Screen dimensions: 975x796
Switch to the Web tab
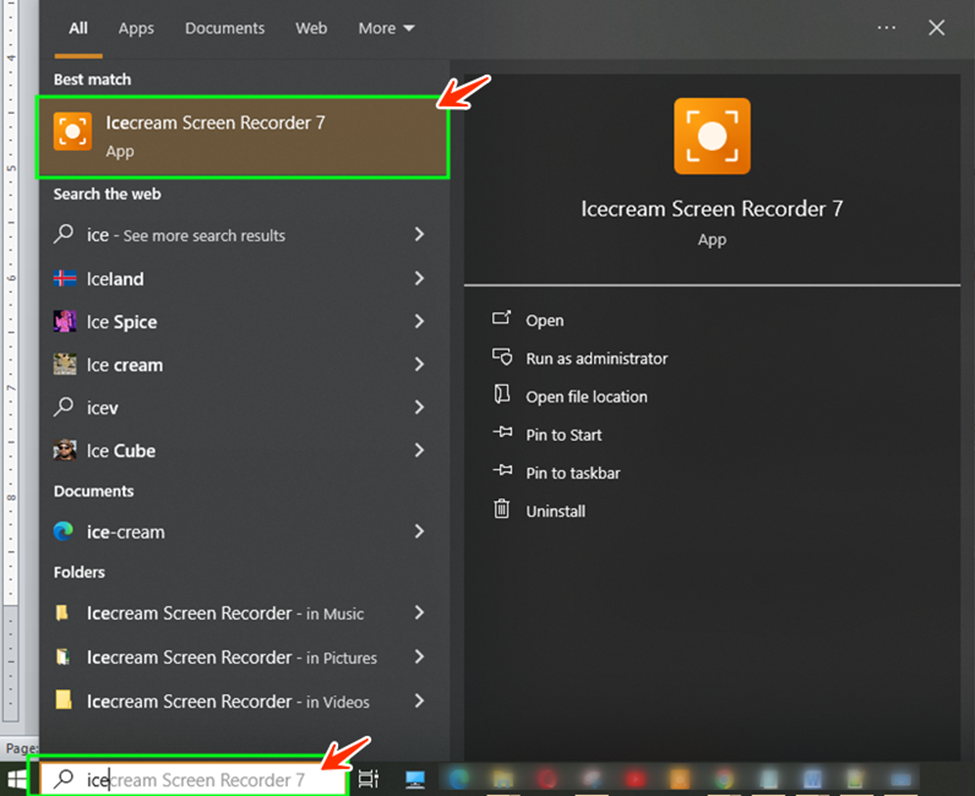pos(311,28)
